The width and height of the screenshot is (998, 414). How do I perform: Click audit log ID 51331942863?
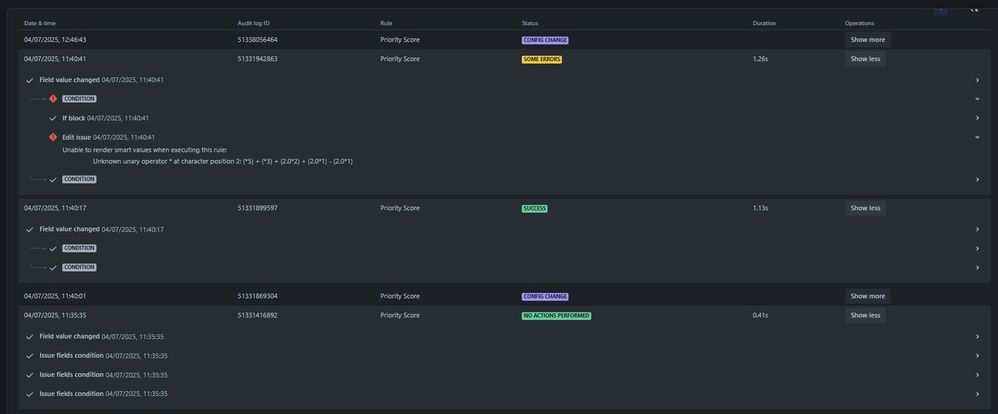tap(257, 59)
